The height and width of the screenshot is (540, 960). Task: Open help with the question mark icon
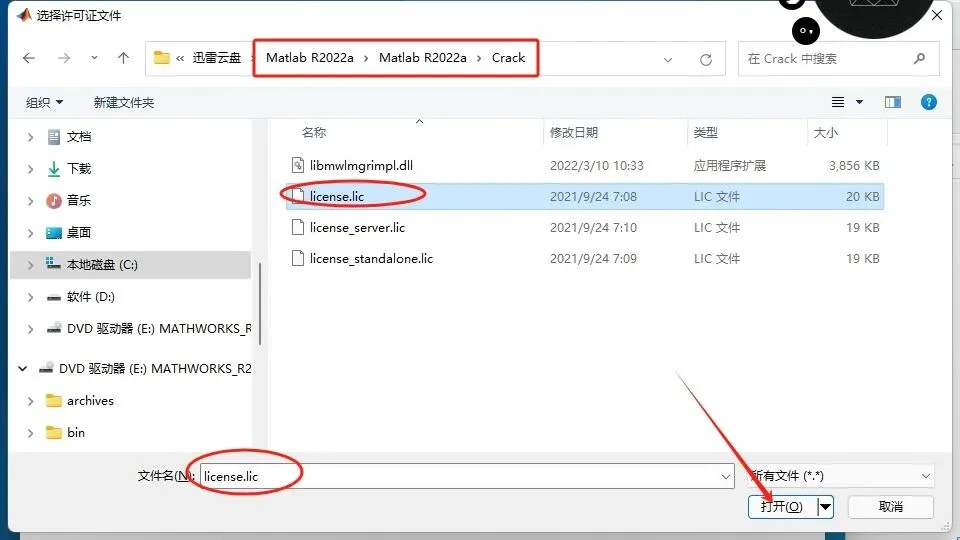pyautogui.click(x=929, y=102)
